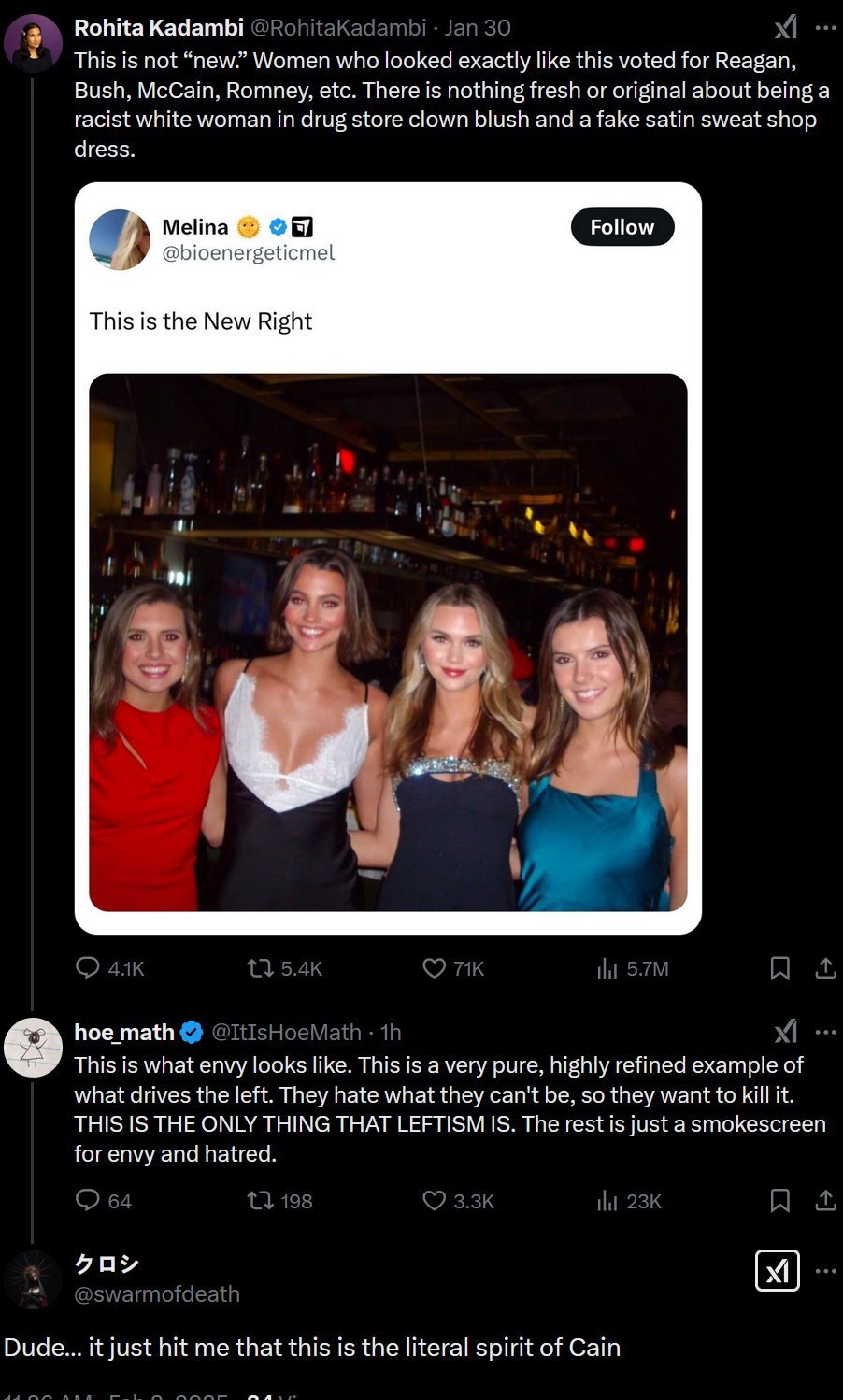Open reply box for hoe_math's post
The height and width of the screenshot is (1400, 843).
[x=88, y=1201]
